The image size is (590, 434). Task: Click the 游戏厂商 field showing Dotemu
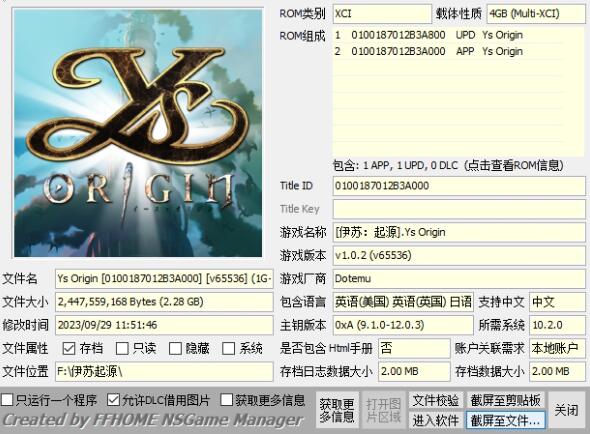point(459,279)
